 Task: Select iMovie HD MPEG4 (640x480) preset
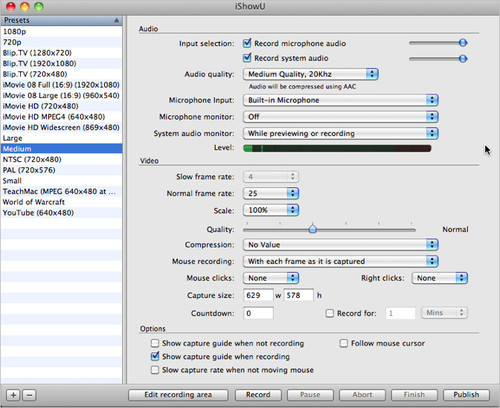coord(61,117)
